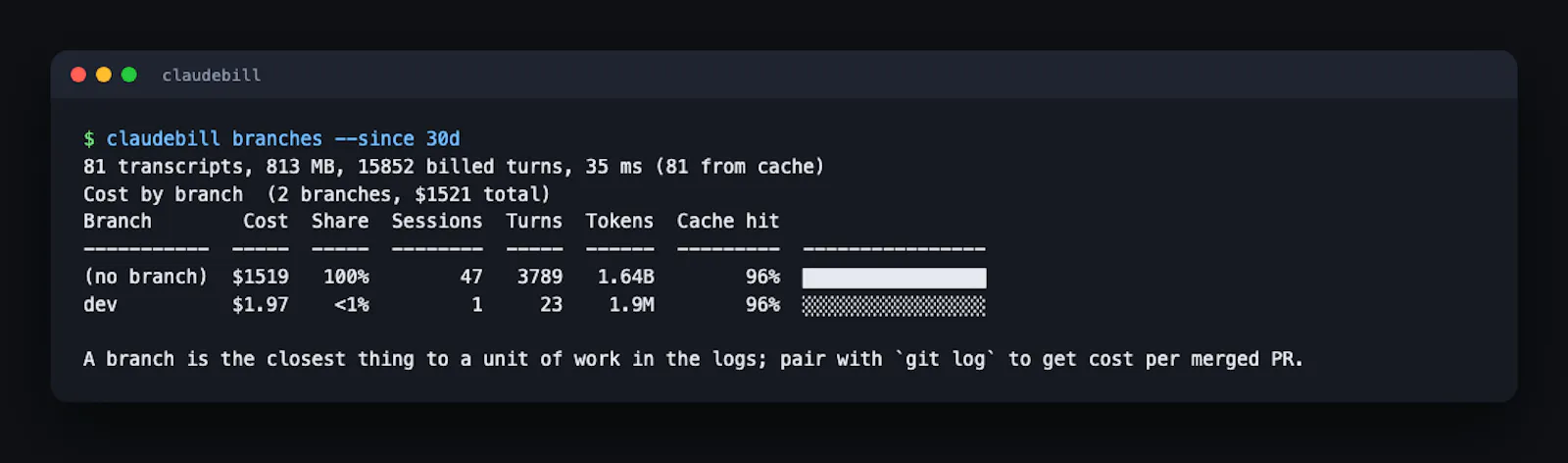Click the 'dev' branch label

pos(100,305)
